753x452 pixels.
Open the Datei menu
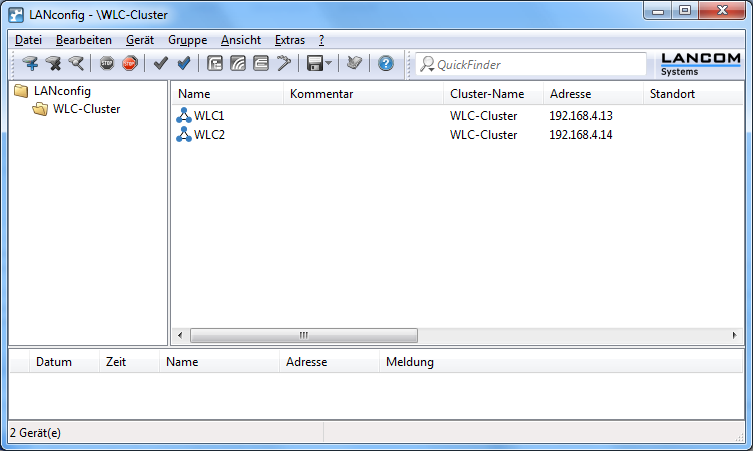click(x=29, y=40)
